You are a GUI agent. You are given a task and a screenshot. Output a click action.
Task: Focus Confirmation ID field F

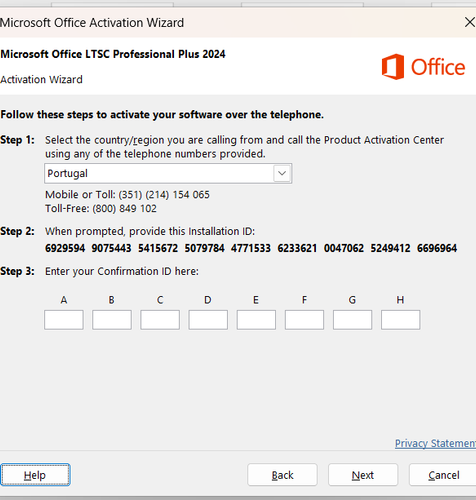tap(304, 320)
